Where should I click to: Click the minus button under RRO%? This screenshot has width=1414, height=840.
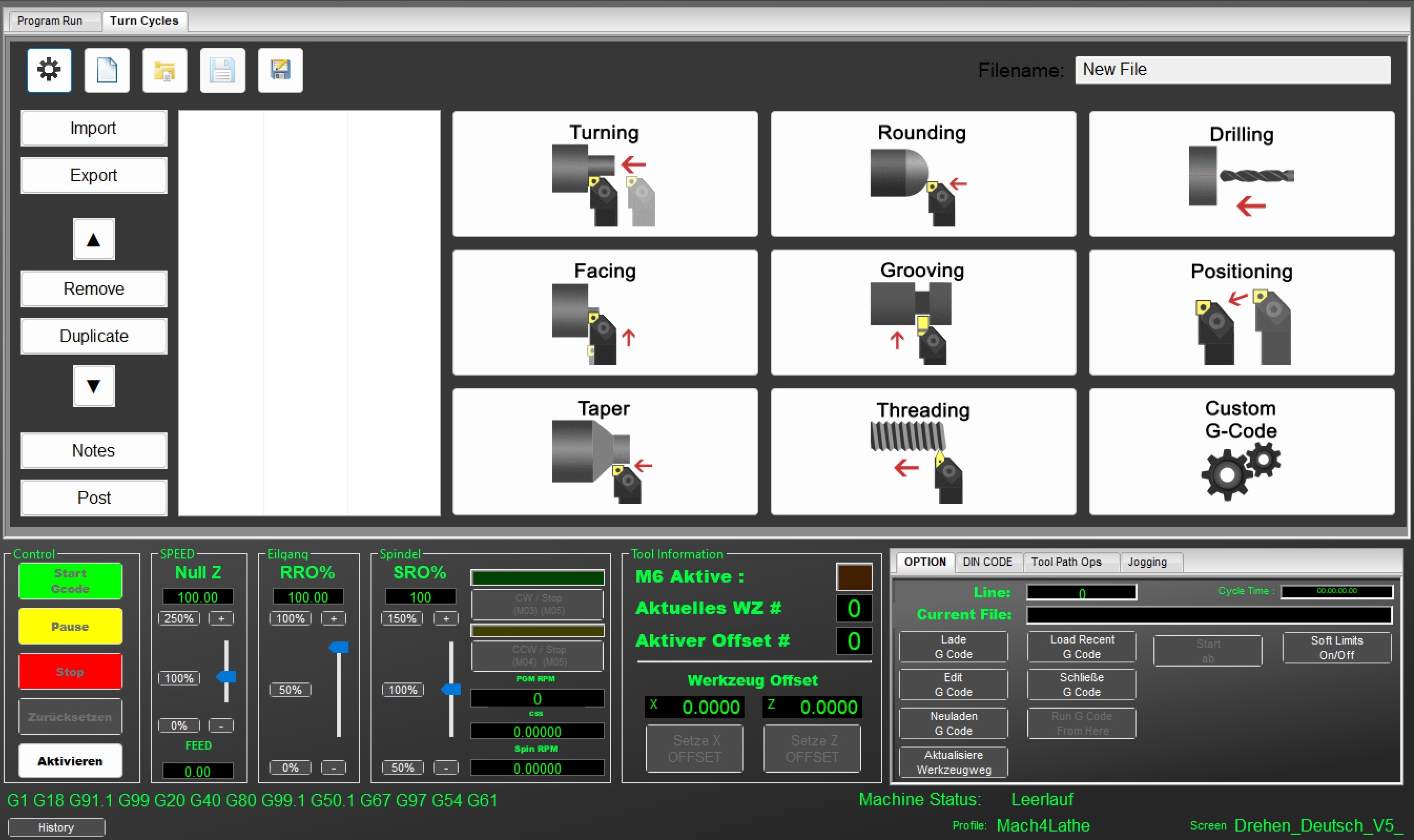[x=334, y=768]
